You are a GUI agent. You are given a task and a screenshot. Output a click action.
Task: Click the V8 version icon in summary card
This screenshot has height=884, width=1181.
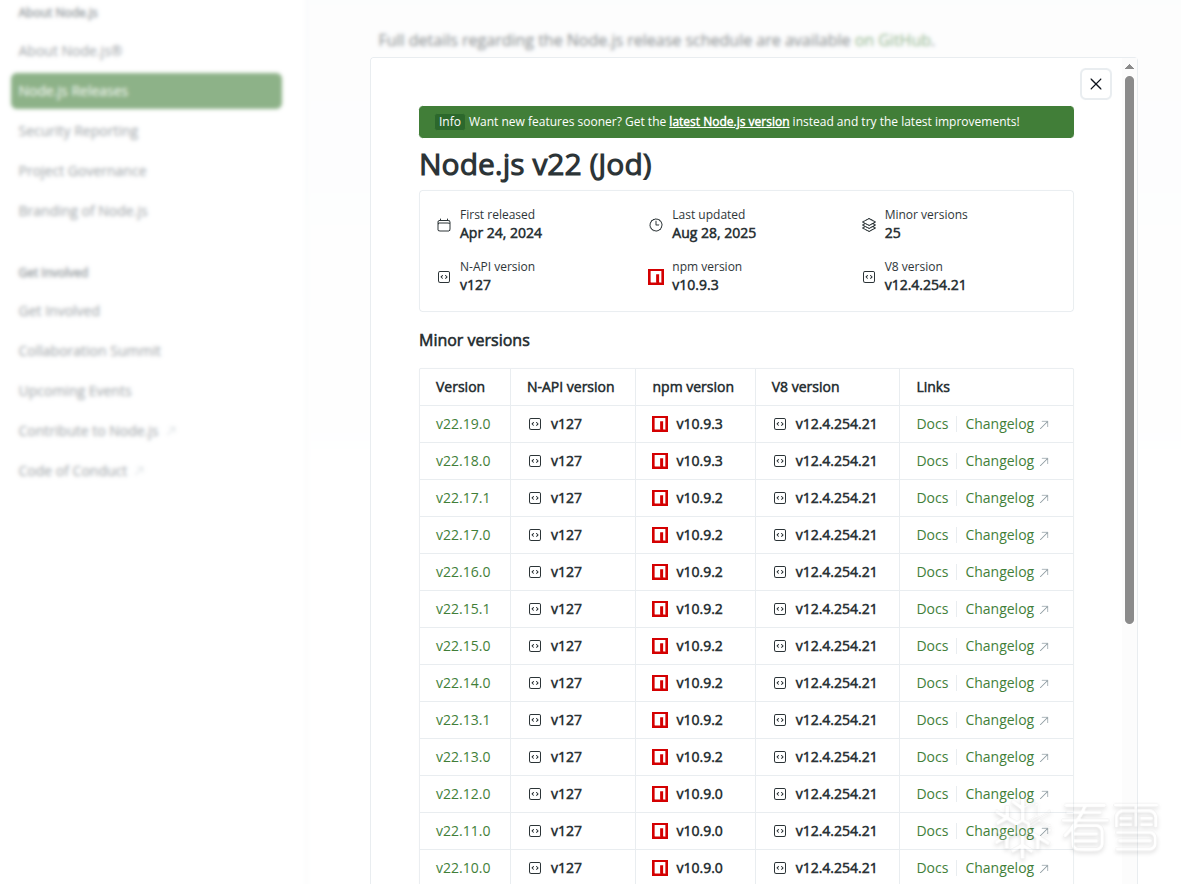[868, 277]
